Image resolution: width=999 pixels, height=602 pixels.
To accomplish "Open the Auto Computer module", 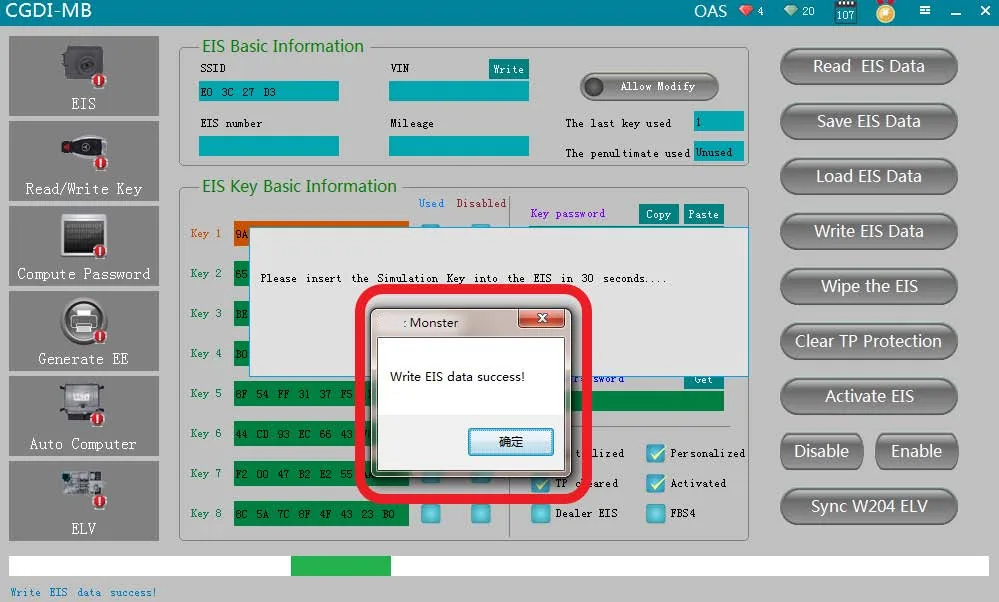I will coord(83,416).
